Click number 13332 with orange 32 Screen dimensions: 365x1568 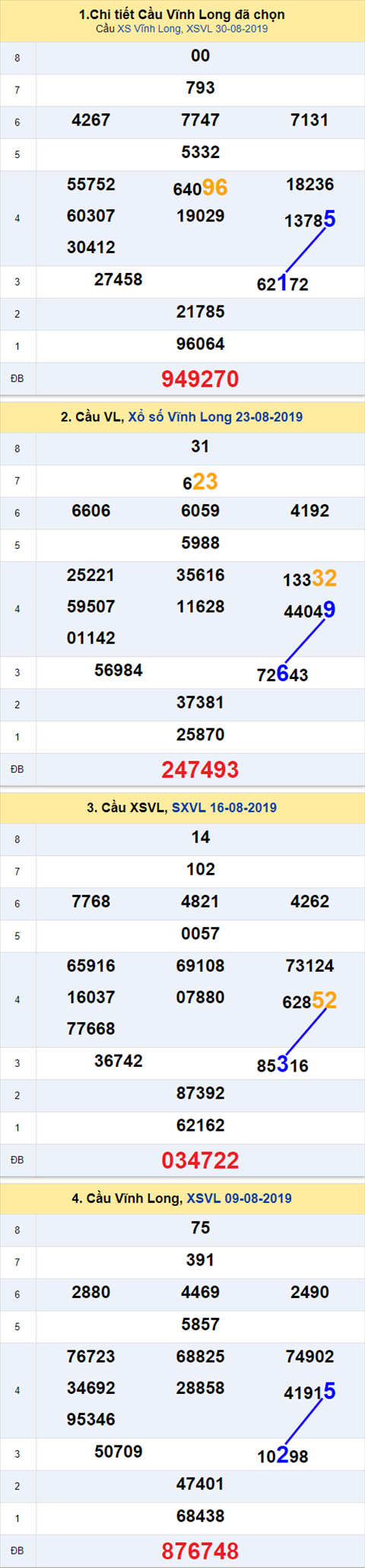click(x=310, y=579)
